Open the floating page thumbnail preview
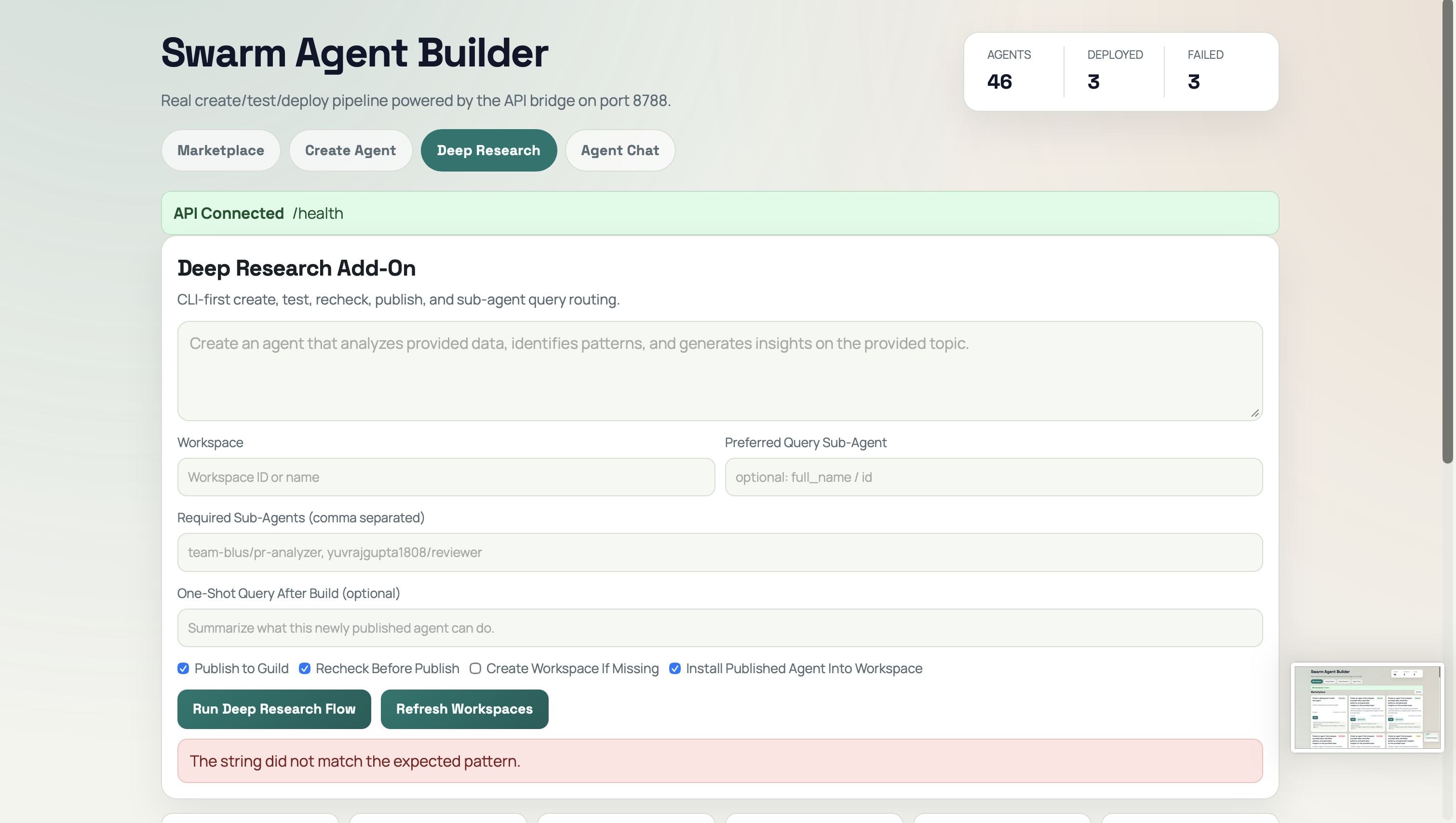Viewport: 1456px width, 823px height. pos(1367,708)
